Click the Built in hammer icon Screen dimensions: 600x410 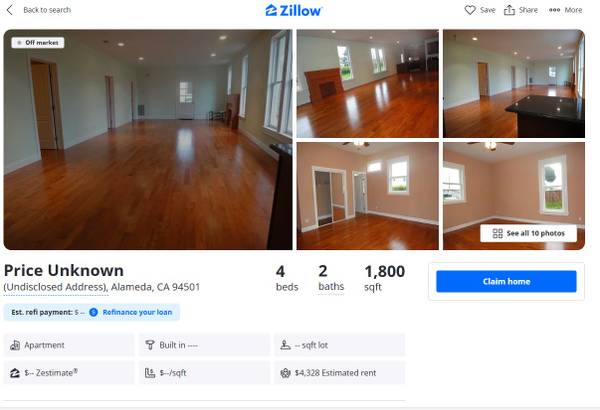(150, 345)
